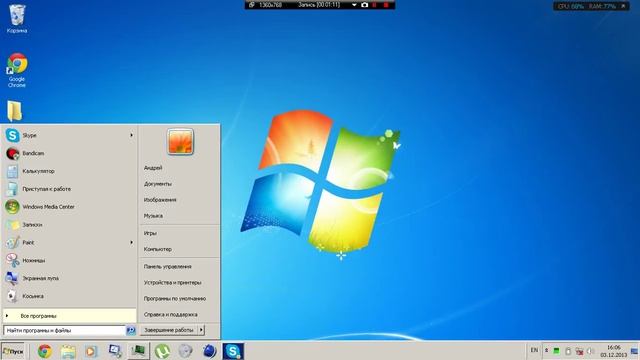The width and height of the screenshot is (640, 360).
Task: Select the yellow folder on the desktop
Action: pyautogui.click(x=15, y=111)
